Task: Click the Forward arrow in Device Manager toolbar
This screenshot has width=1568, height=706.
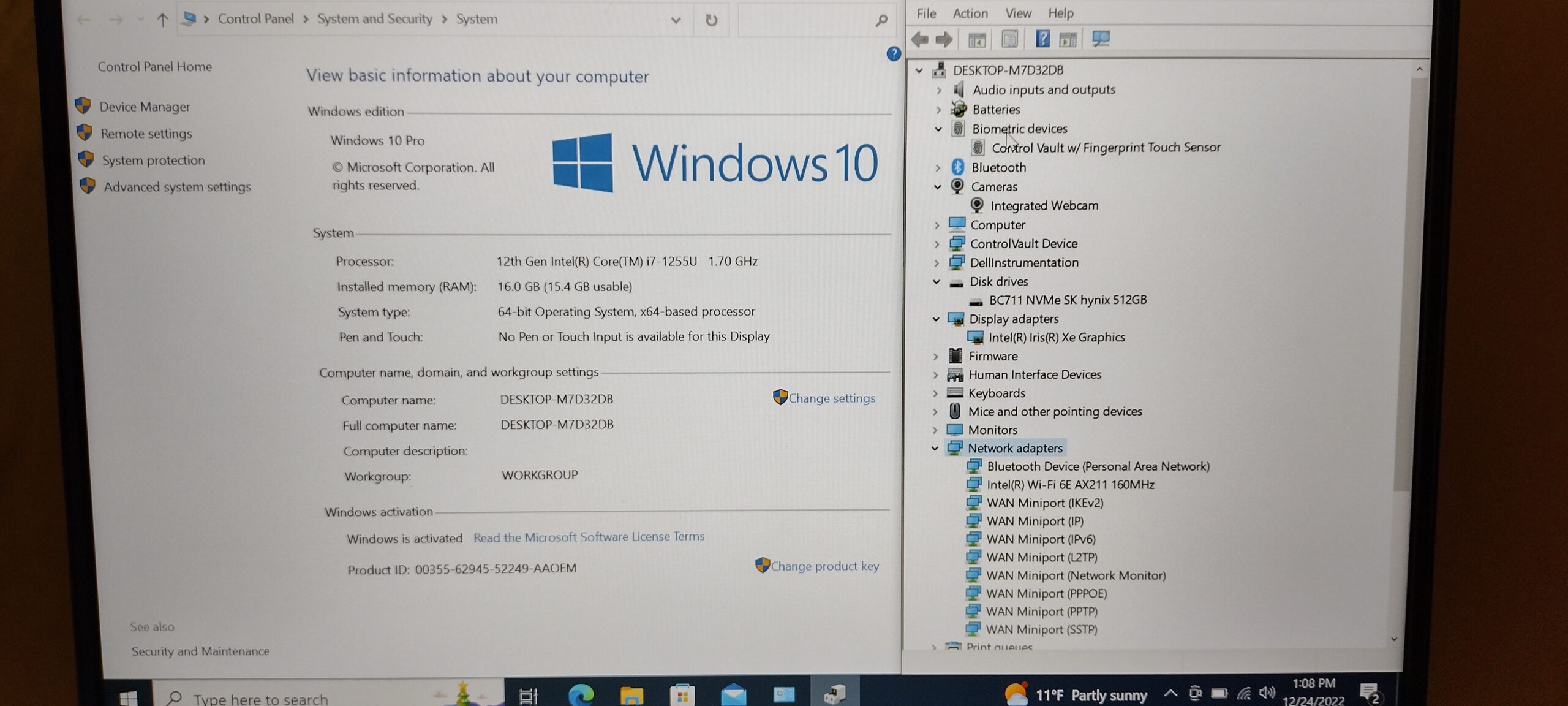Action: (944, 40)
